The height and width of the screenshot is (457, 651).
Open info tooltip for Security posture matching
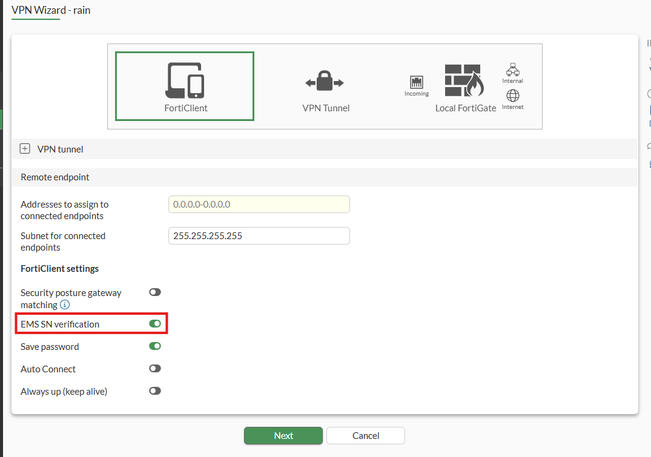pyautogui.click(x=65, y=305)
